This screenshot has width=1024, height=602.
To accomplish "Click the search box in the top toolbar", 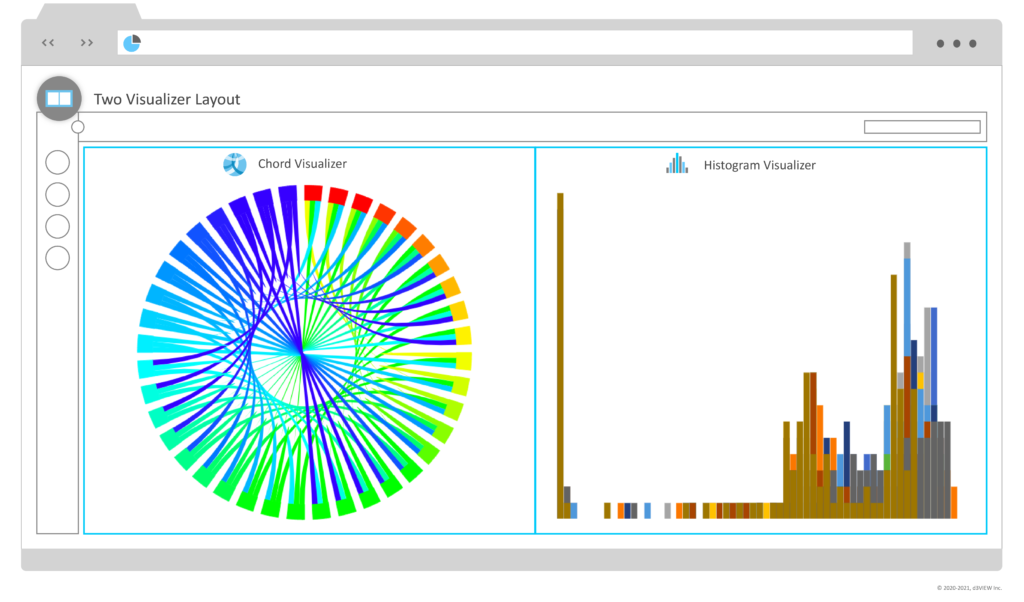I will click(922, 127).
